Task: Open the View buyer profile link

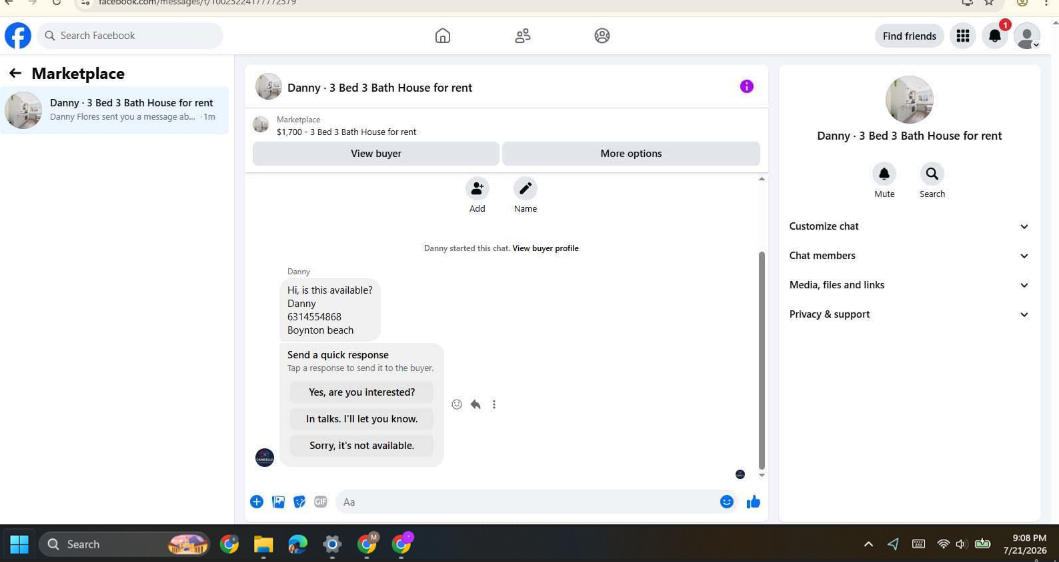Action: pos(545,248)
